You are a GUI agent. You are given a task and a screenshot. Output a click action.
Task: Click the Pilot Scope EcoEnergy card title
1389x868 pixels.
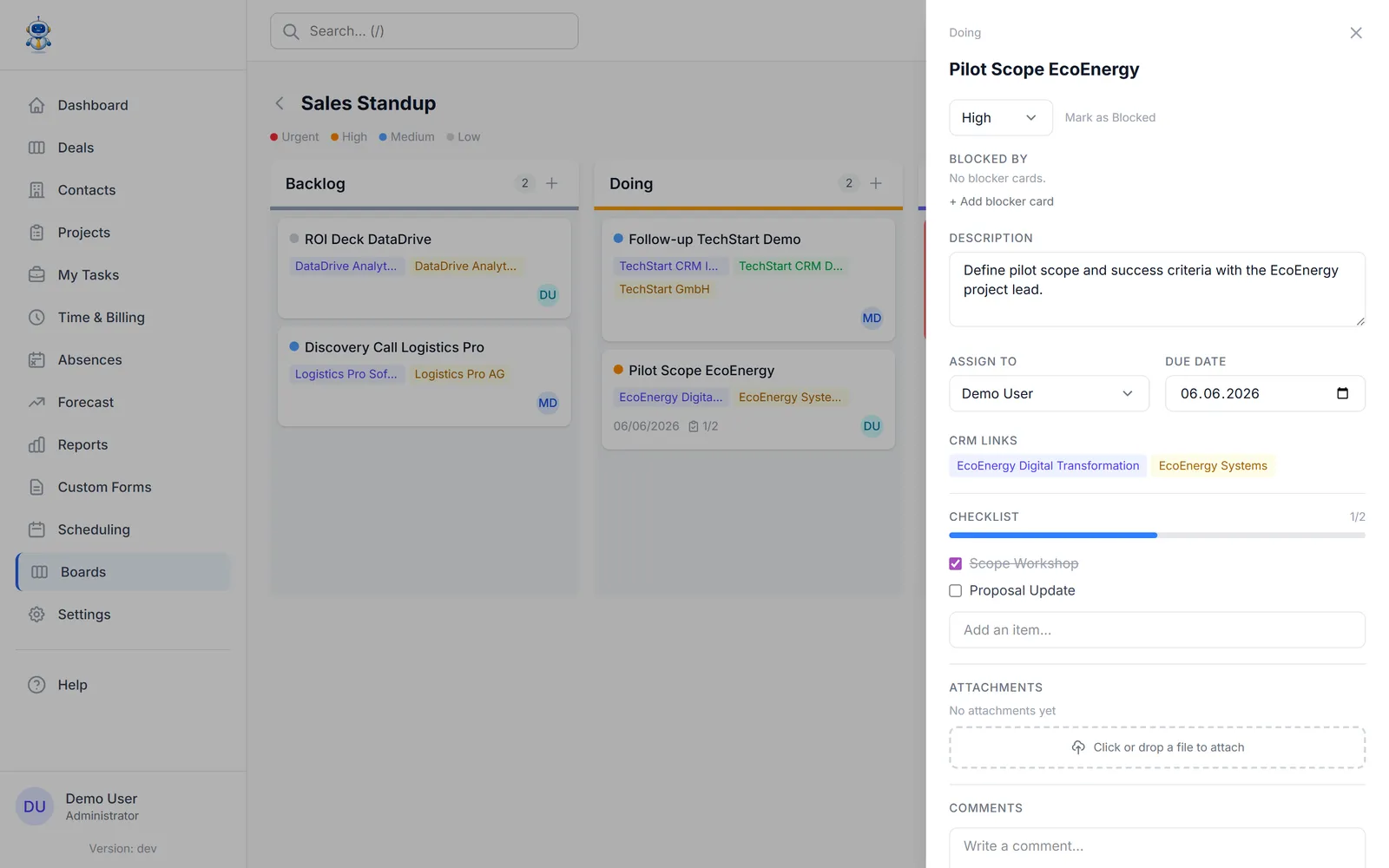(x=701, y=371)
